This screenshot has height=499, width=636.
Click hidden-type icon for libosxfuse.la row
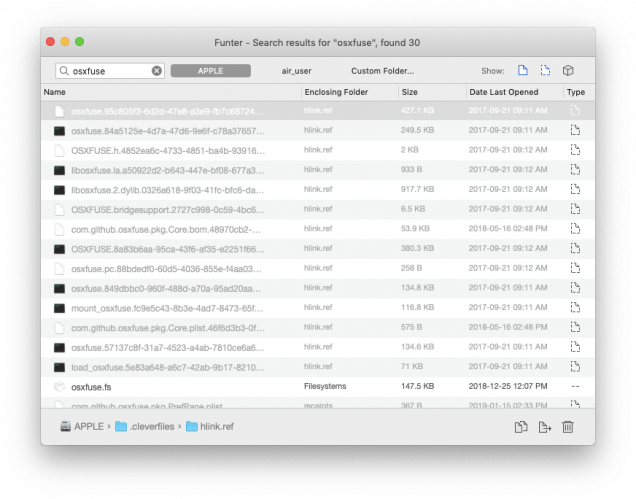click(x=575, y=170)
